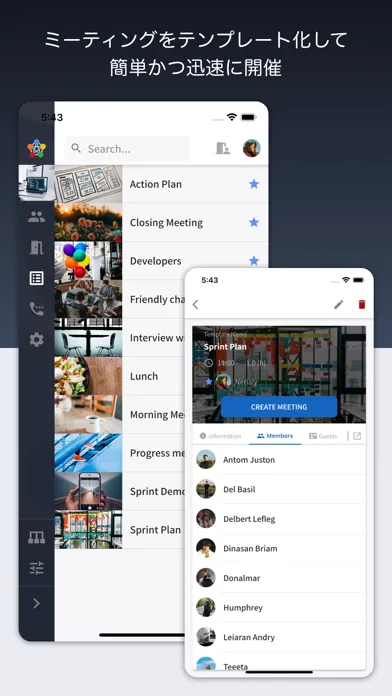392x696 pixels.
Task: Click the CREATE MEETING button
Action: (279, 407)
